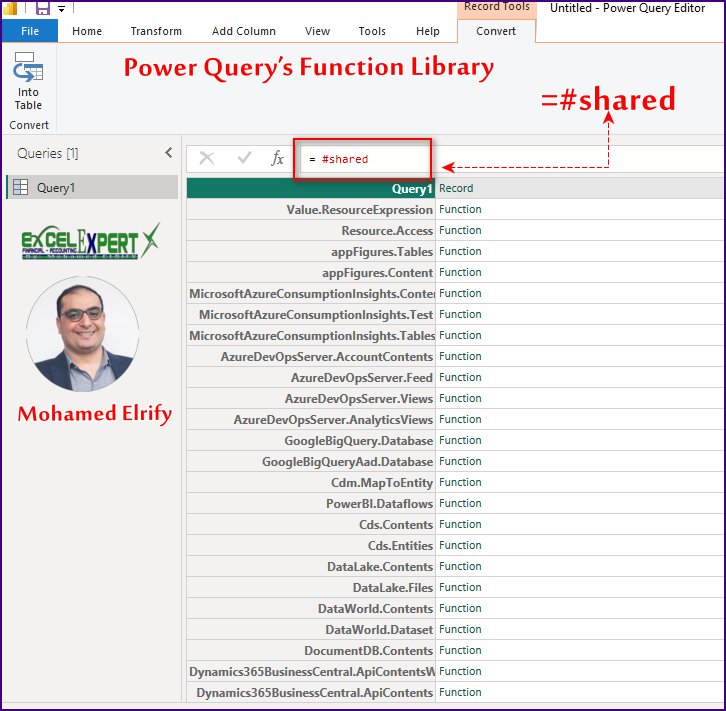Click the Function link for MicrosoftAzureConsumptionInsights.Test

point(460,314)
